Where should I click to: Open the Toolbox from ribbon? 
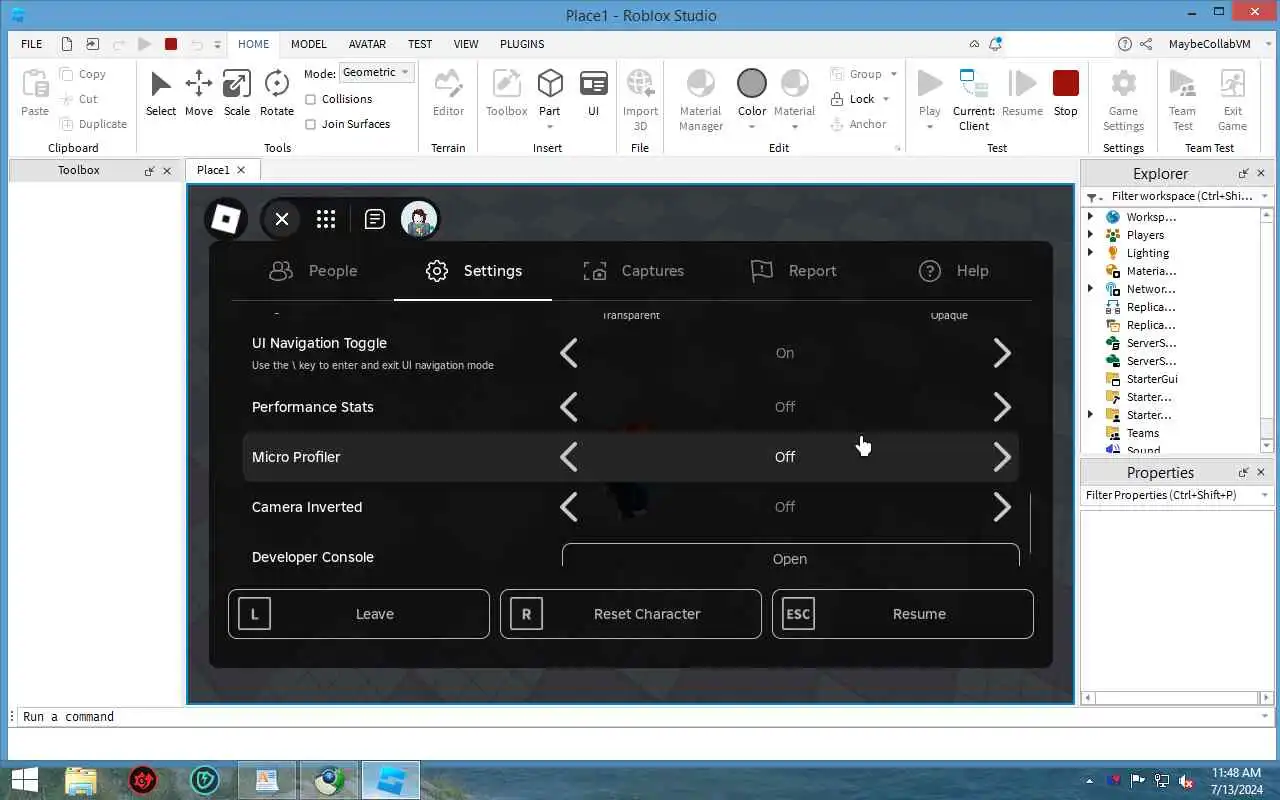pyautogui.click(x=506, y=94)
